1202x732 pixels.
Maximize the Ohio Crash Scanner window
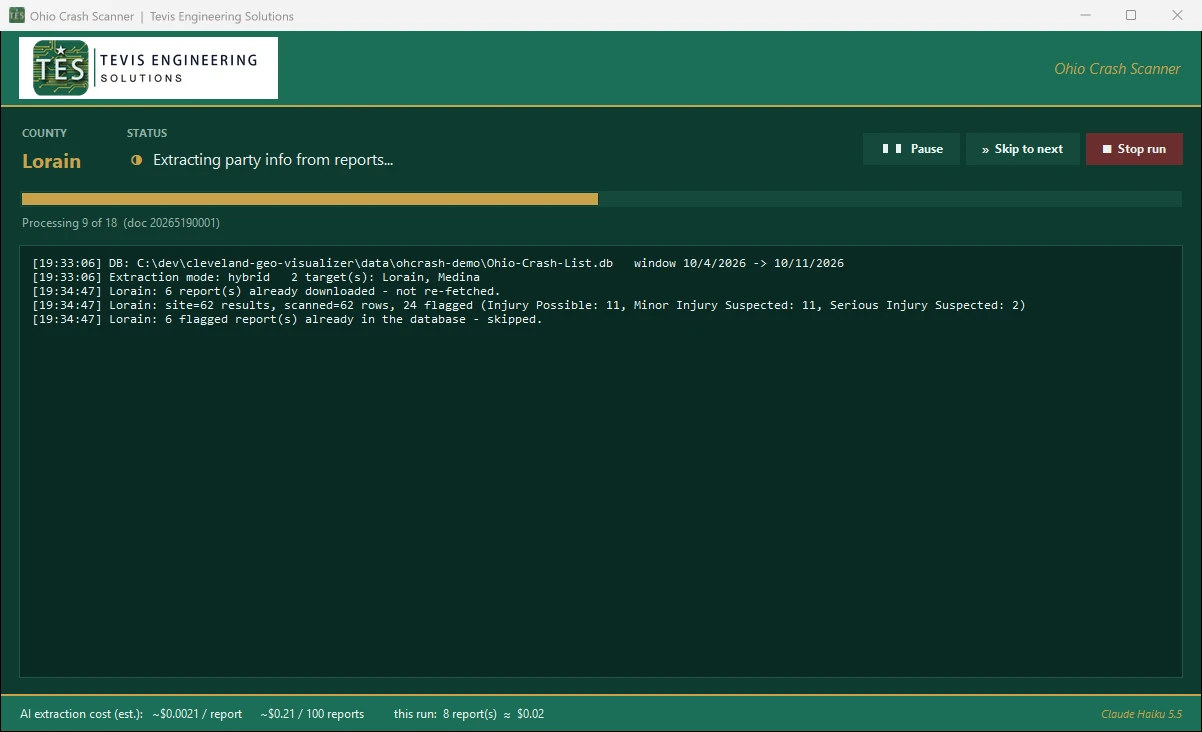coord(1131,16)
